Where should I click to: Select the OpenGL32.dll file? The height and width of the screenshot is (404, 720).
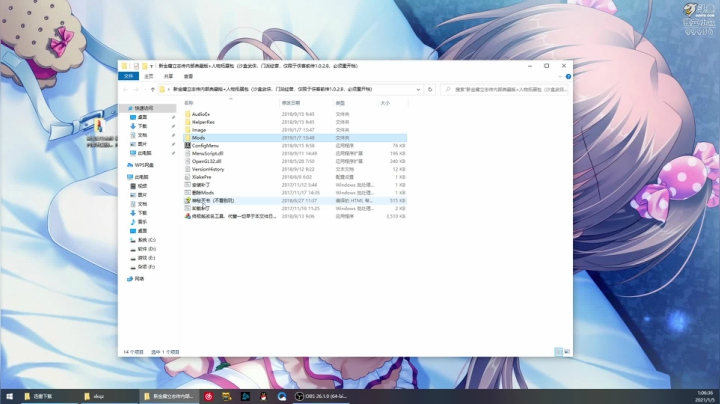pos(206,161)
